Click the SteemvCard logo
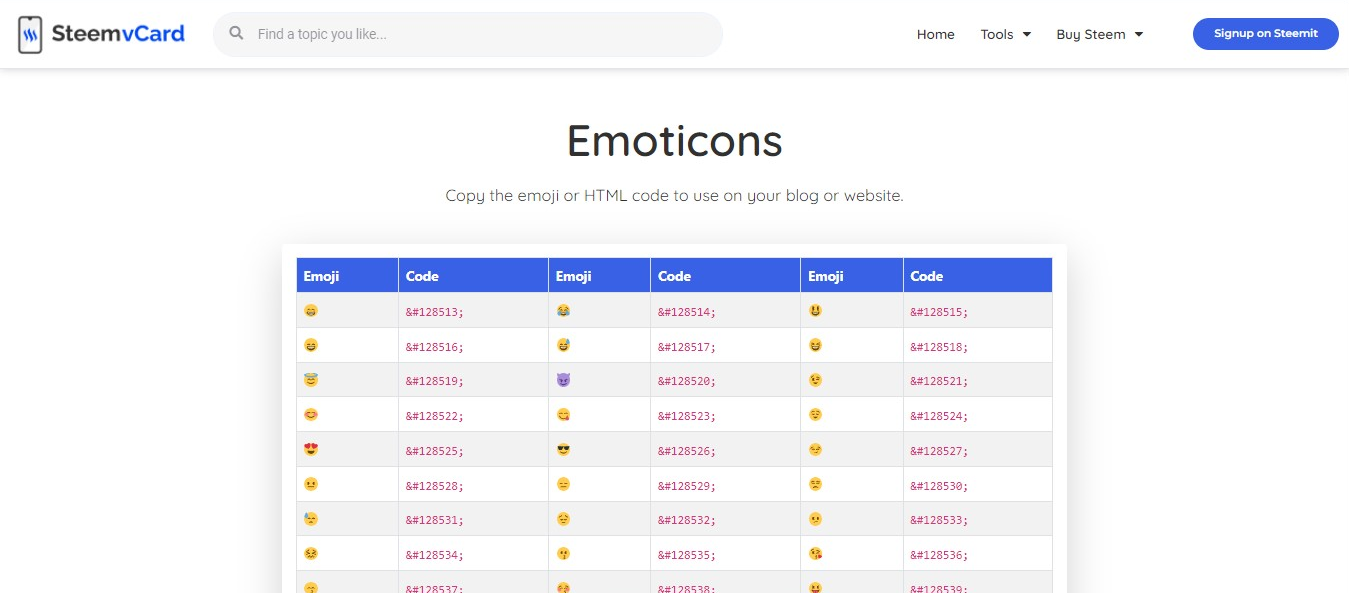Screen dimensions: 1349x593 pyautogui.click(x=101, y=34)
